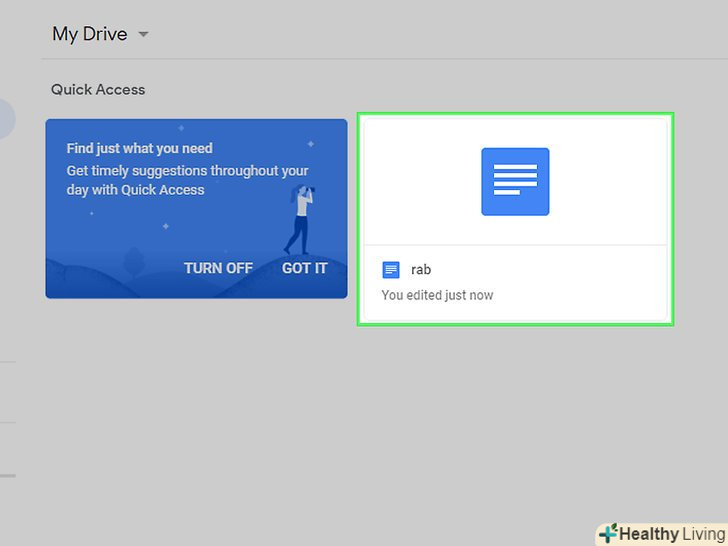Click the 'You edited just now' text

click(x=437, y=295)
